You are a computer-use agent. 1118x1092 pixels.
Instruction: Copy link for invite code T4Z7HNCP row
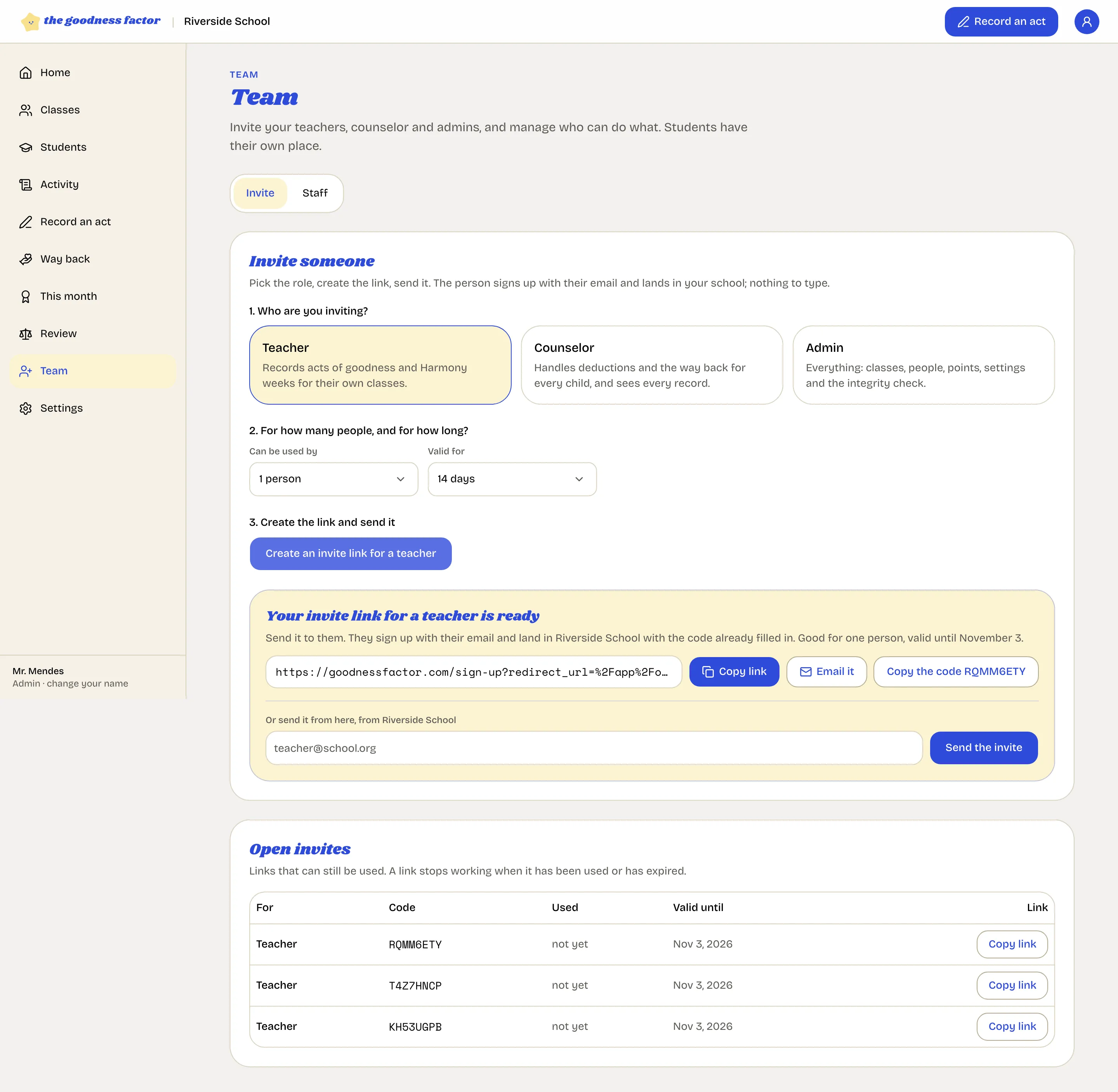(x=1012, y=985)
